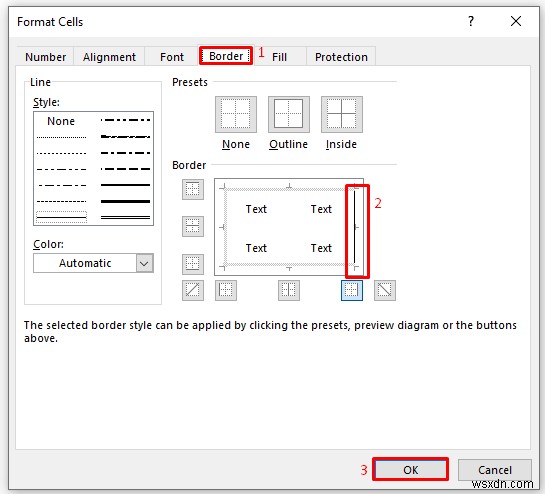The height and width of the screenshot is (494, 545).
Task: Click the None preset icon
Action: tap(236, 114)
